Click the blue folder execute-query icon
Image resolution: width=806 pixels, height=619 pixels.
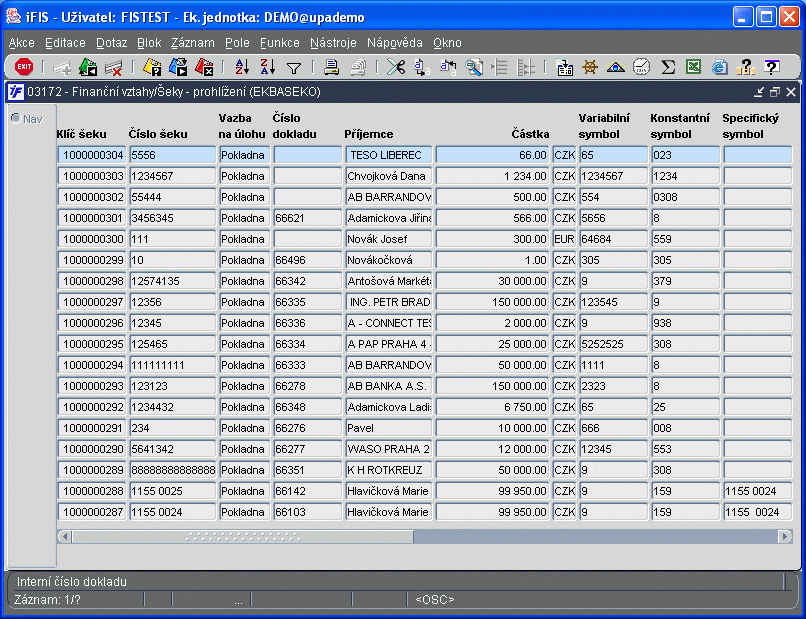point(178,67)
